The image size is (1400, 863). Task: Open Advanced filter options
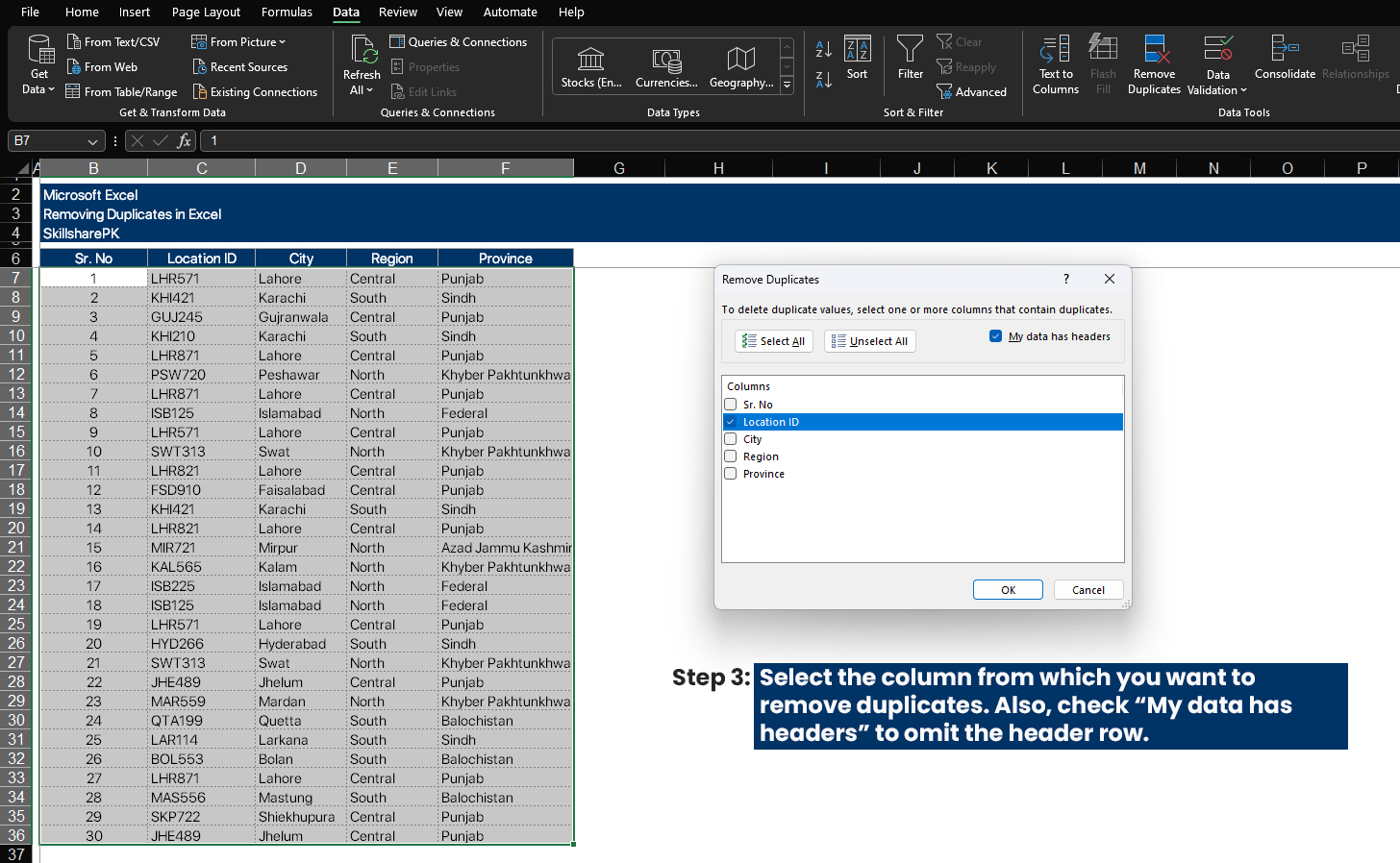972,92
